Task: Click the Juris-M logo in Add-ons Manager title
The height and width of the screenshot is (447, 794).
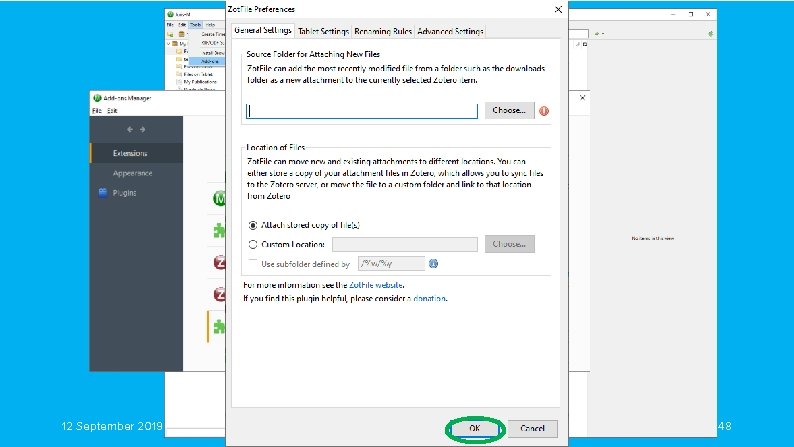Action: (x=97, y=98)
